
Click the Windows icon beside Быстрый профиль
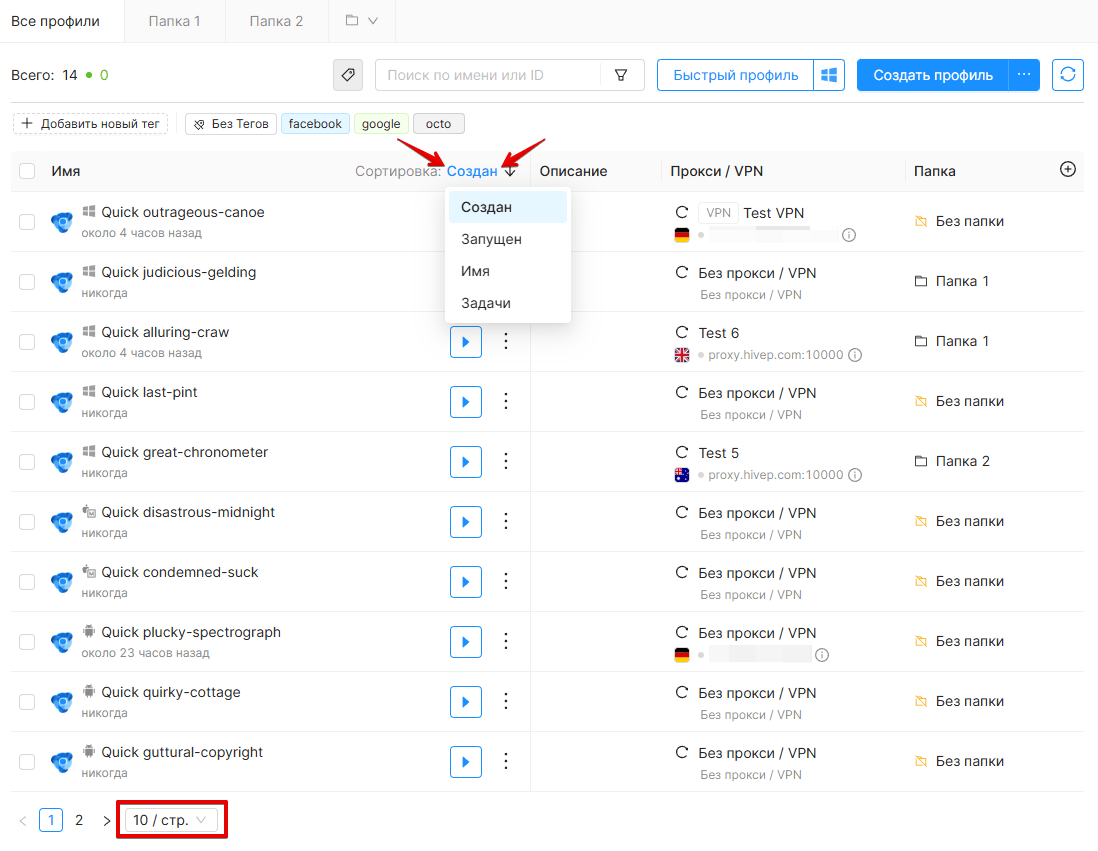829,75
